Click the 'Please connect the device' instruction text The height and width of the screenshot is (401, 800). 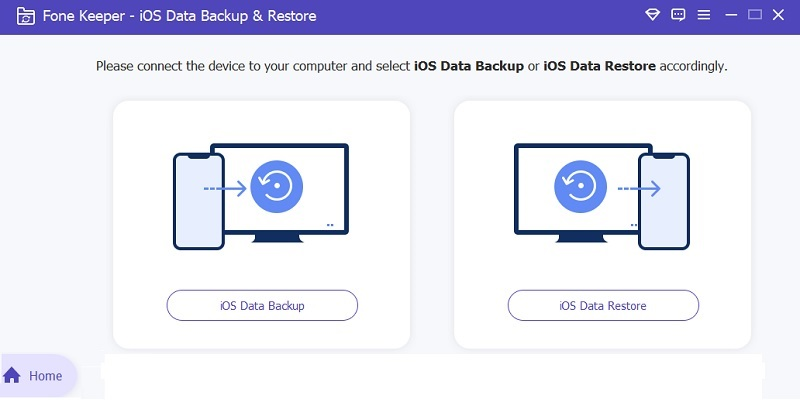pos(411,66)
